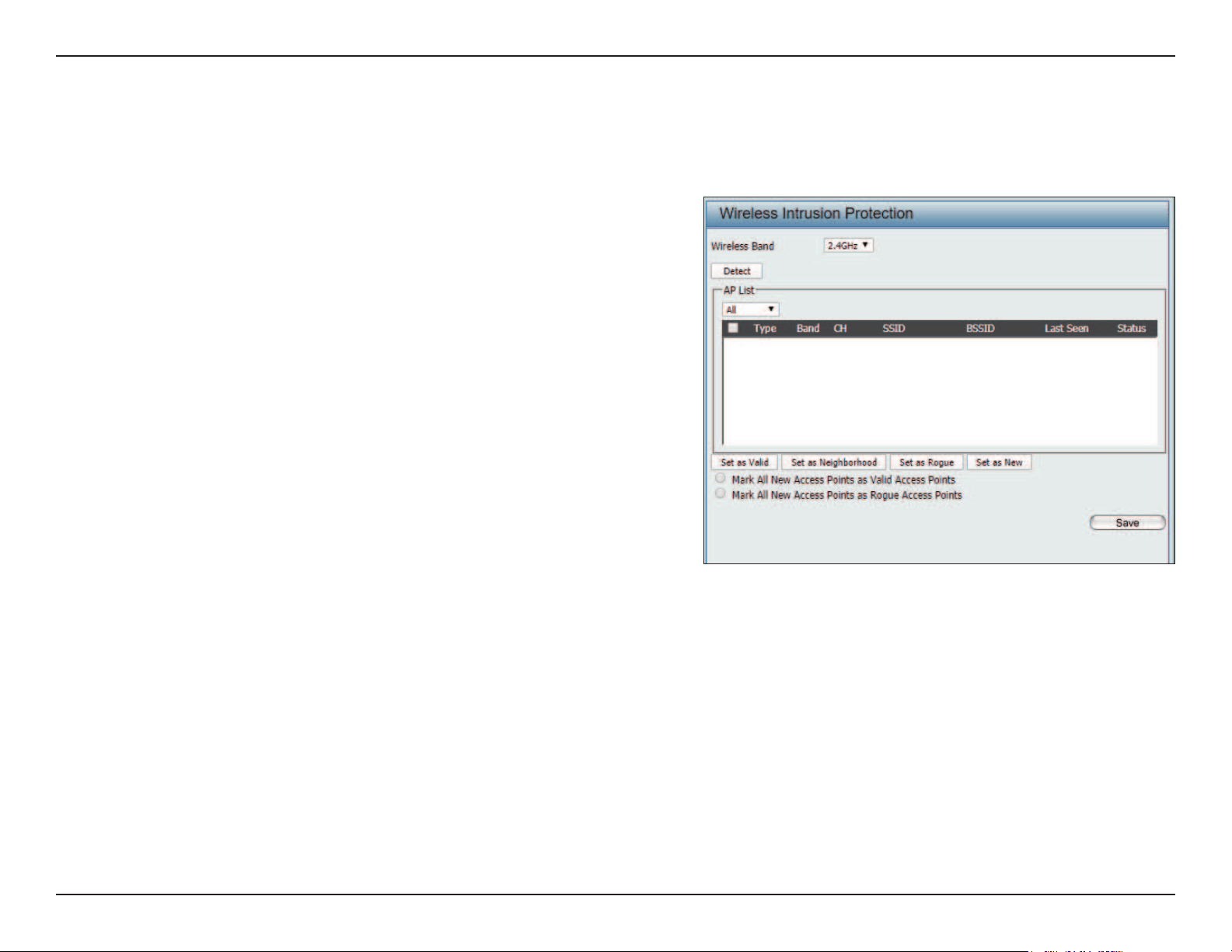Click the Status column header
1232x952 pixels.
coord(1132,329)
